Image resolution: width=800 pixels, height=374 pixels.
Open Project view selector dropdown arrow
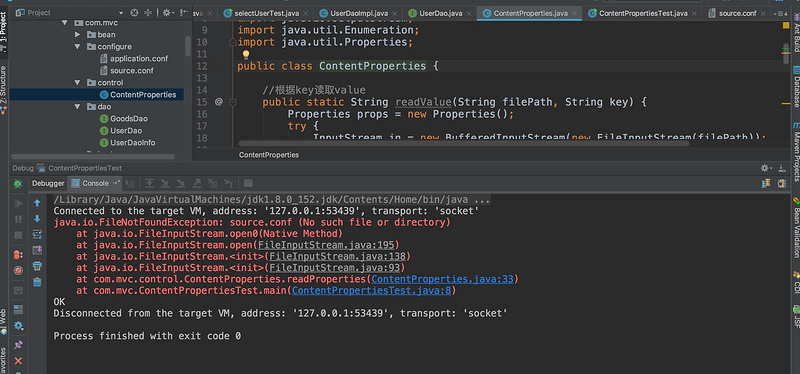(x=121, y=13)
